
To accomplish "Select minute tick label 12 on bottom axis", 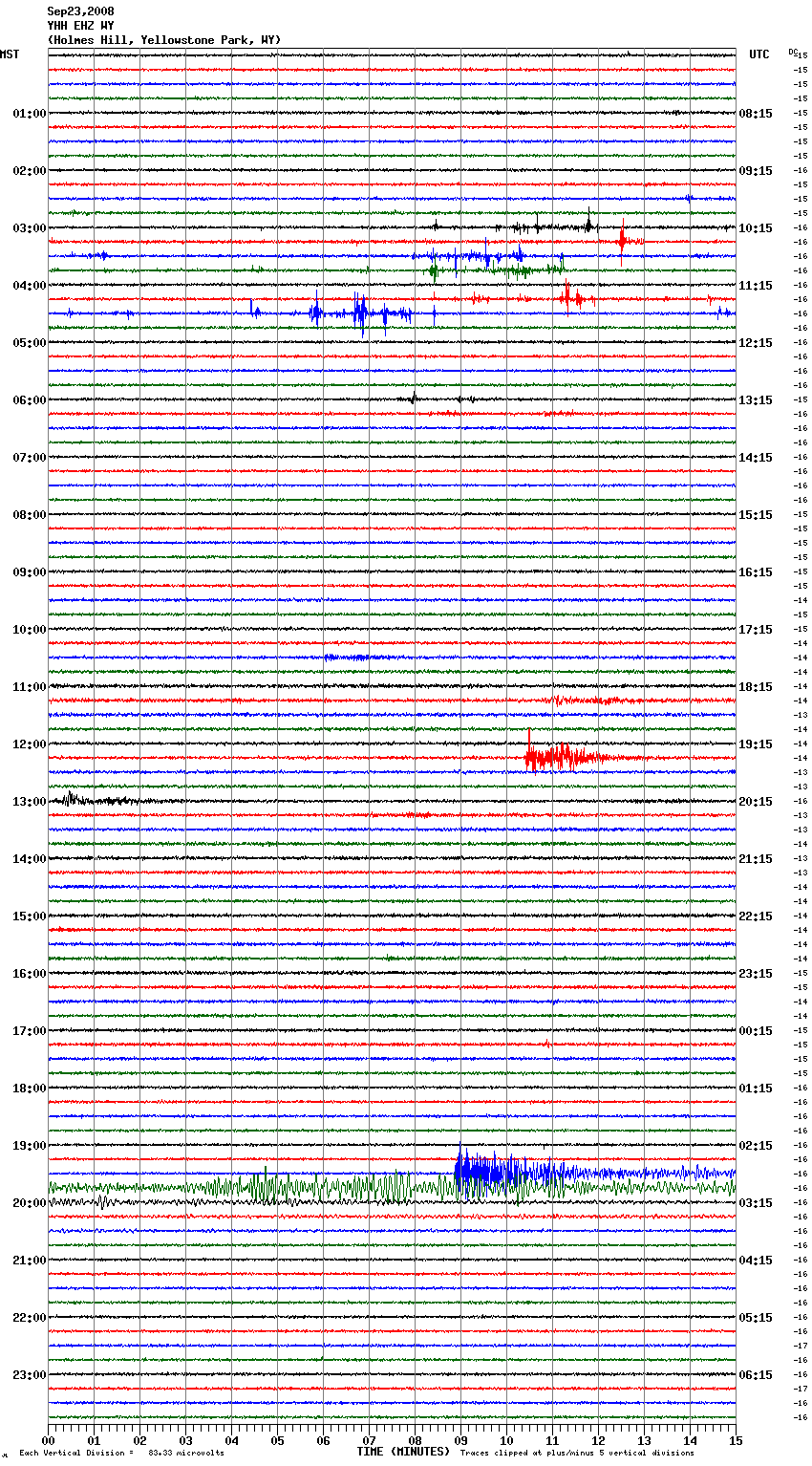I will click(x=598, y=1440).
